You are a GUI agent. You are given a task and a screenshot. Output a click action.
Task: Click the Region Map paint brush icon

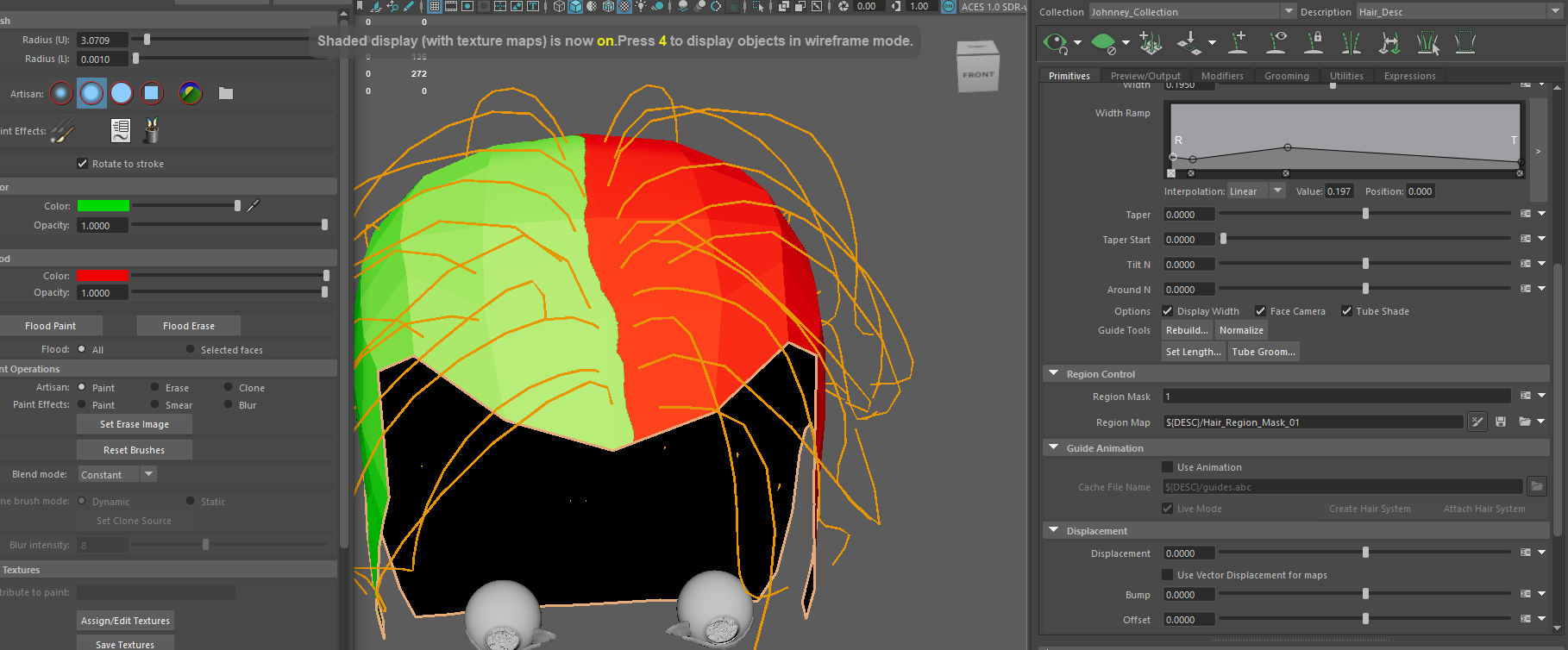coord(1477,422)
